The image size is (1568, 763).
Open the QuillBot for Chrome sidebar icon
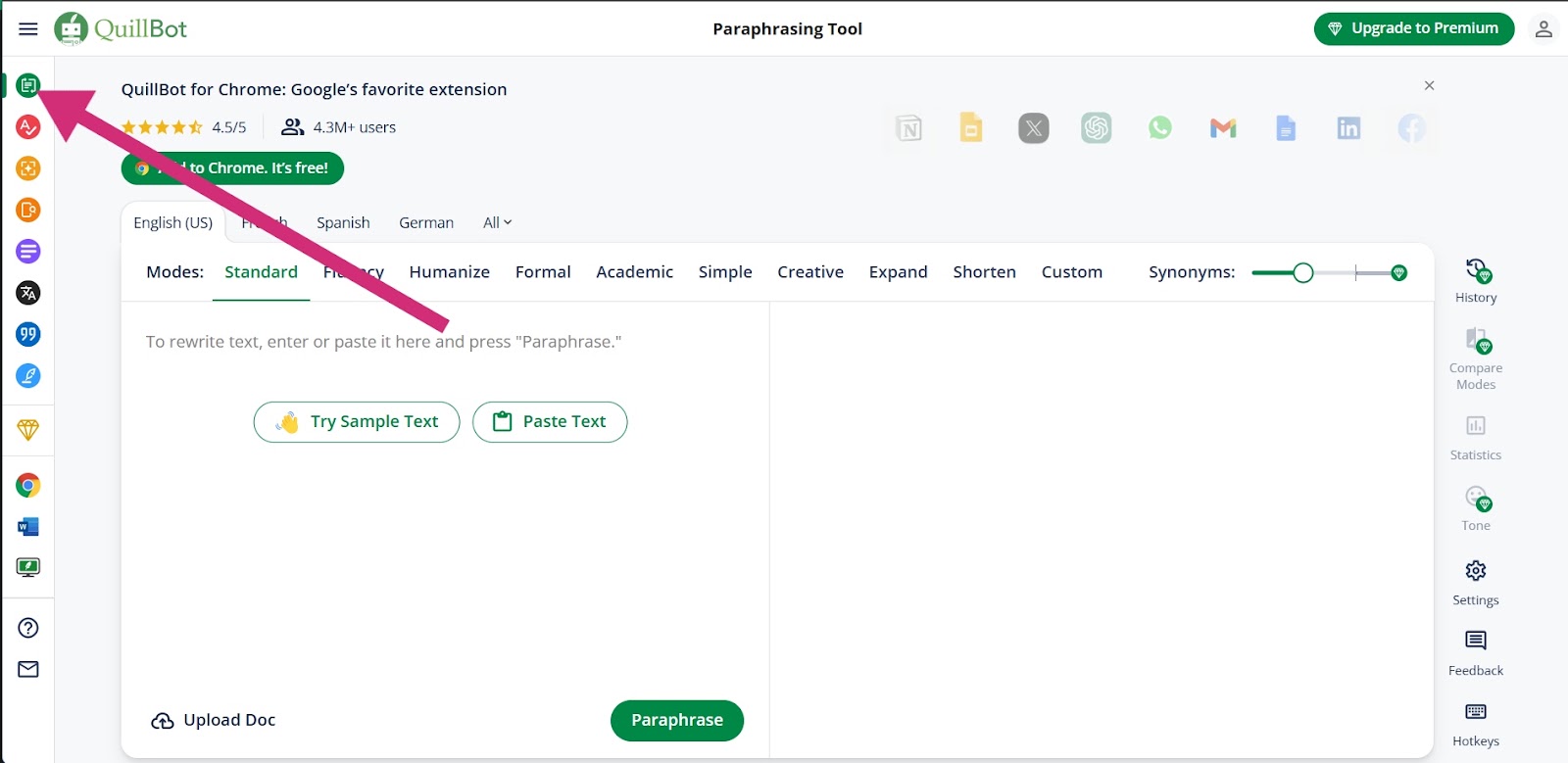coord(28,486)
